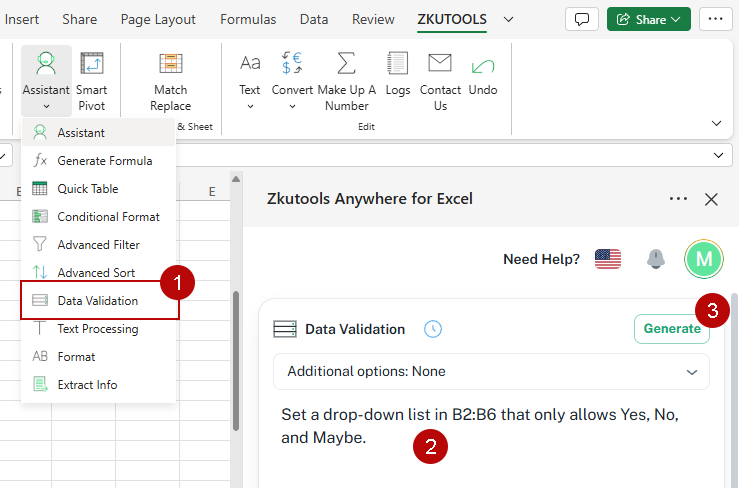This screenshot has height=488, width=739.
Task: Select column E header
Action: 212,191
